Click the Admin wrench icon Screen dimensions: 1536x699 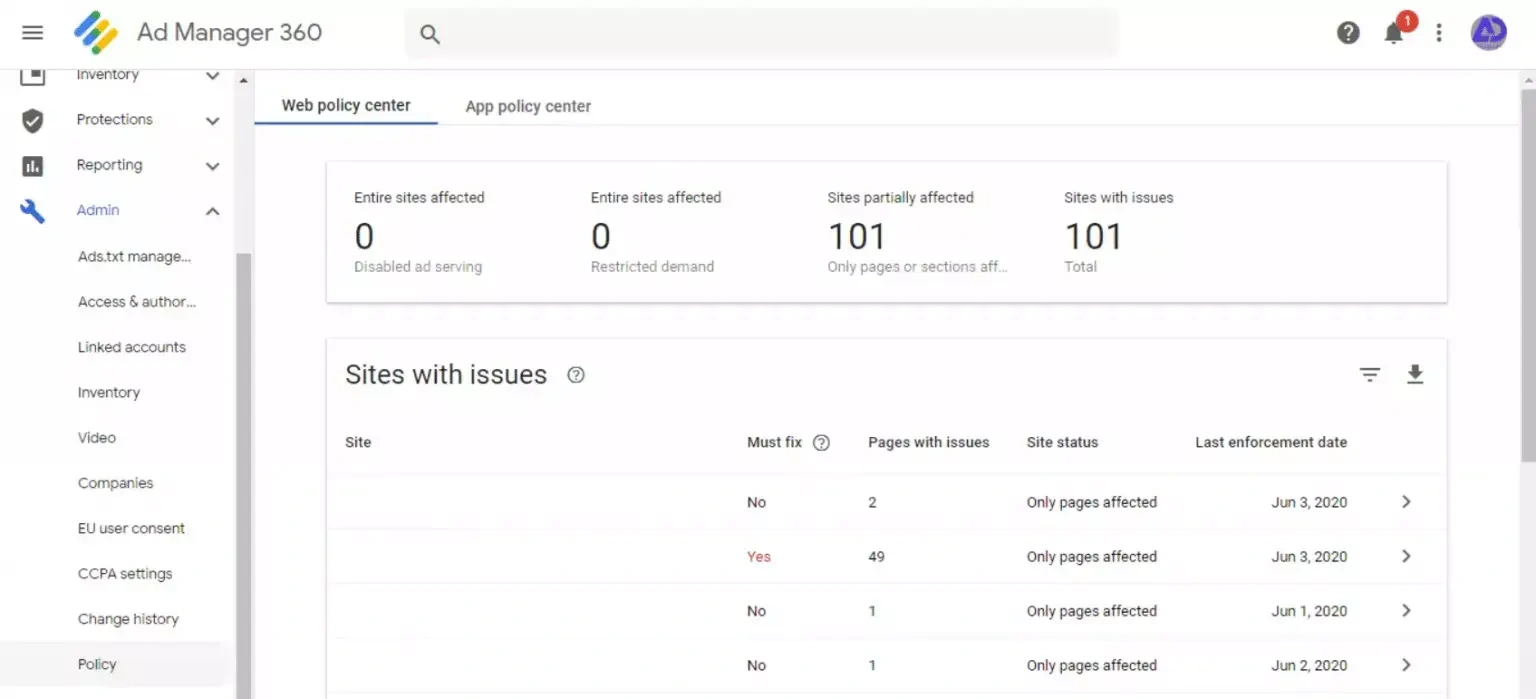point(31,210)
